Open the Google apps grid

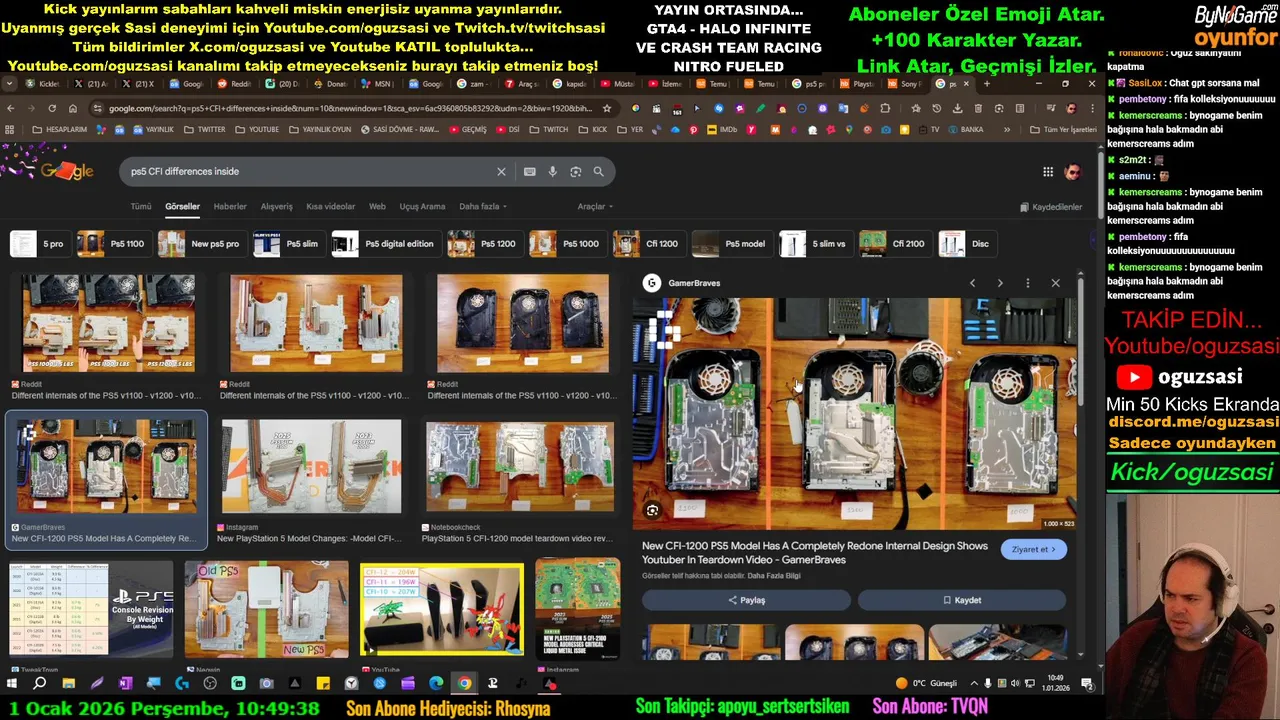click(x=1048, y=172)
